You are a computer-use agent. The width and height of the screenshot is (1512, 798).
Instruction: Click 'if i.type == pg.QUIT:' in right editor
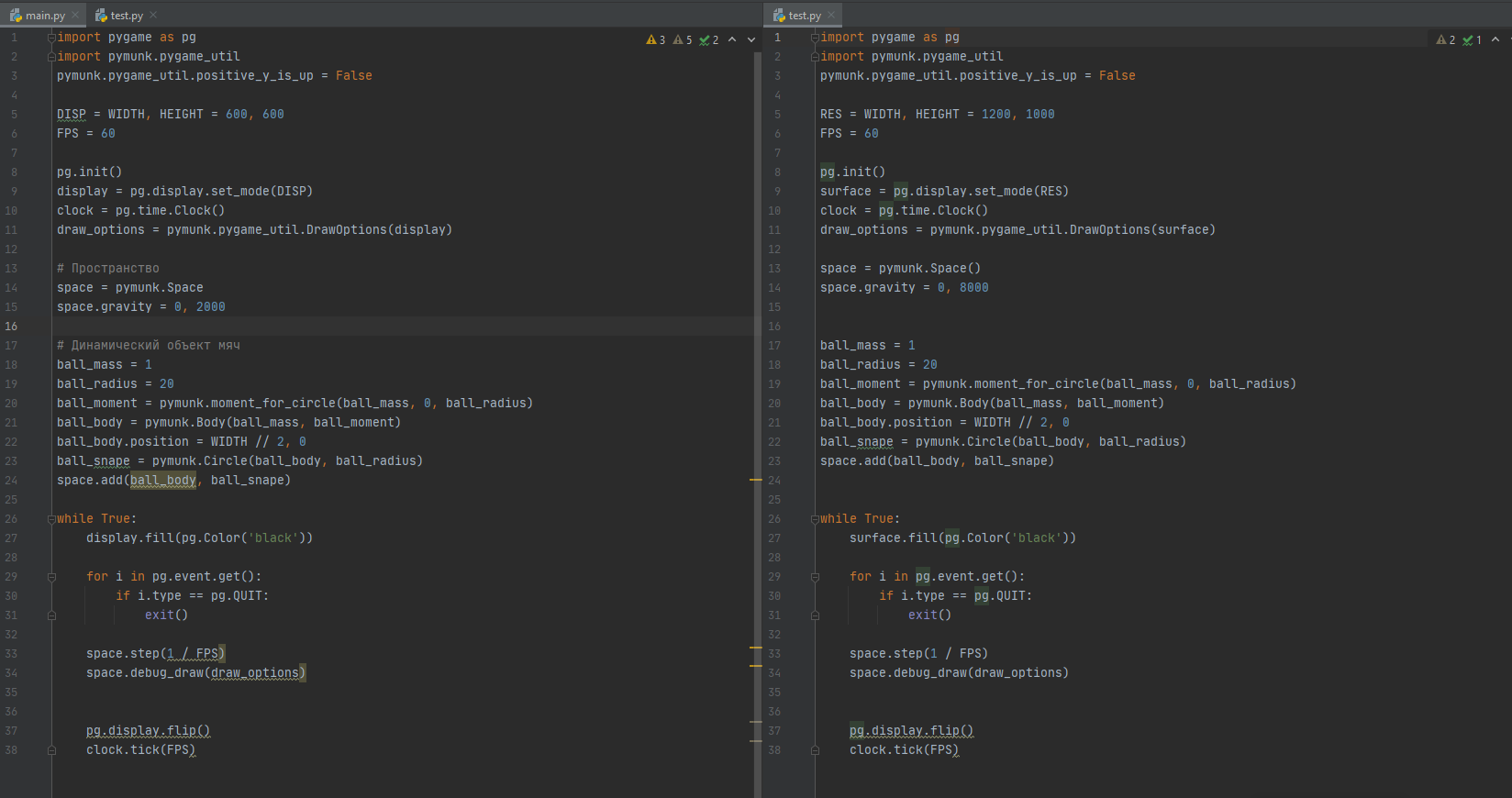[956, 596]
